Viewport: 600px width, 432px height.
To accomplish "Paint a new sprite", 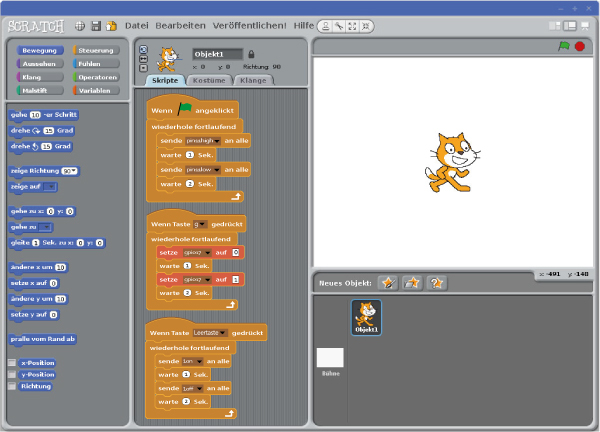I will pos(388,283).
